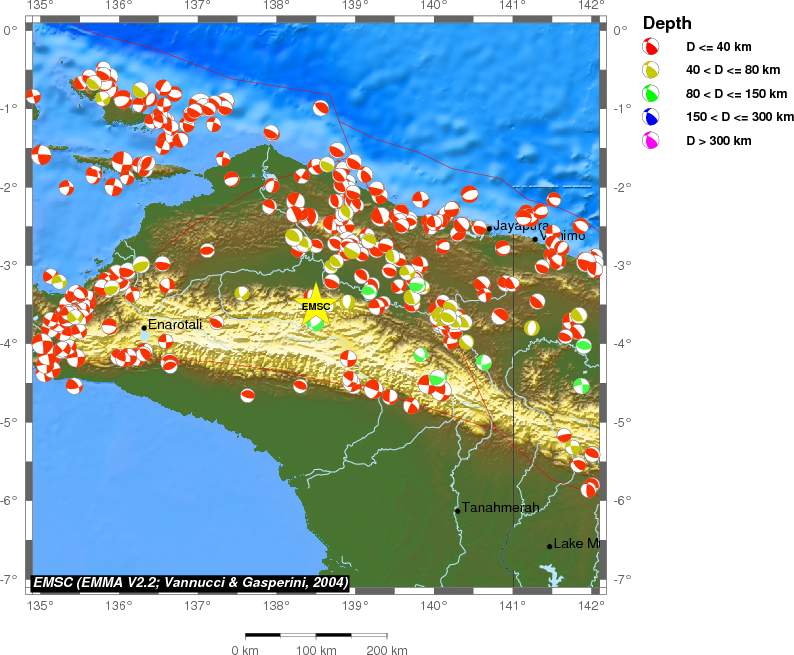Click the D > 300 km legend label

[x=719, y=141]
